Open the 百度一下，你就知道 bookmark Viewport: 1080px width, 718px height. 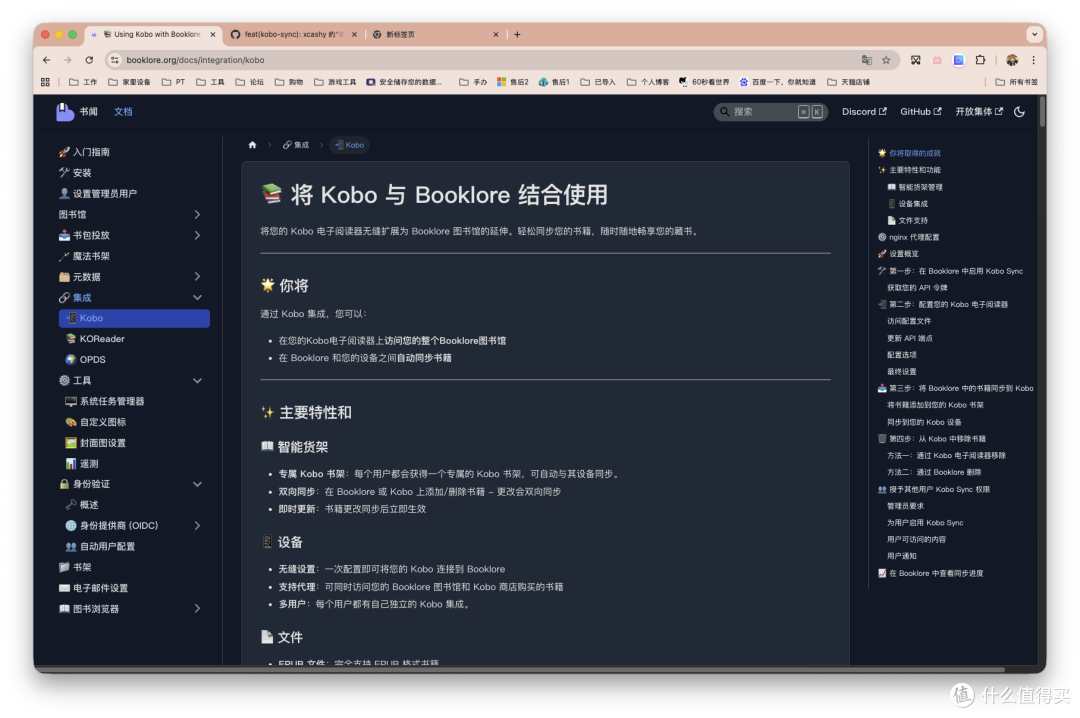778,82
